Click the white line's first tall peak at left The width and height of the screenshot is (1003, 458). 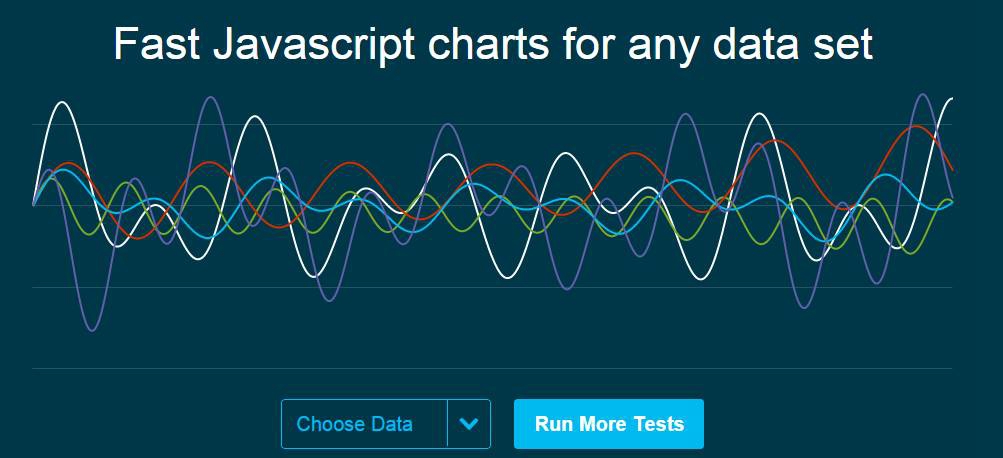click(x=62, y=102)
